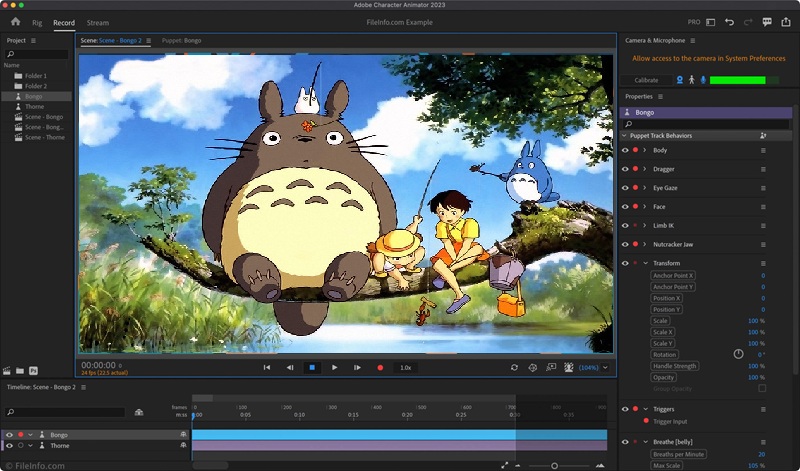Switch to the Record tab
The width and height of the screenshot is (800, 471).
[64, 23]
